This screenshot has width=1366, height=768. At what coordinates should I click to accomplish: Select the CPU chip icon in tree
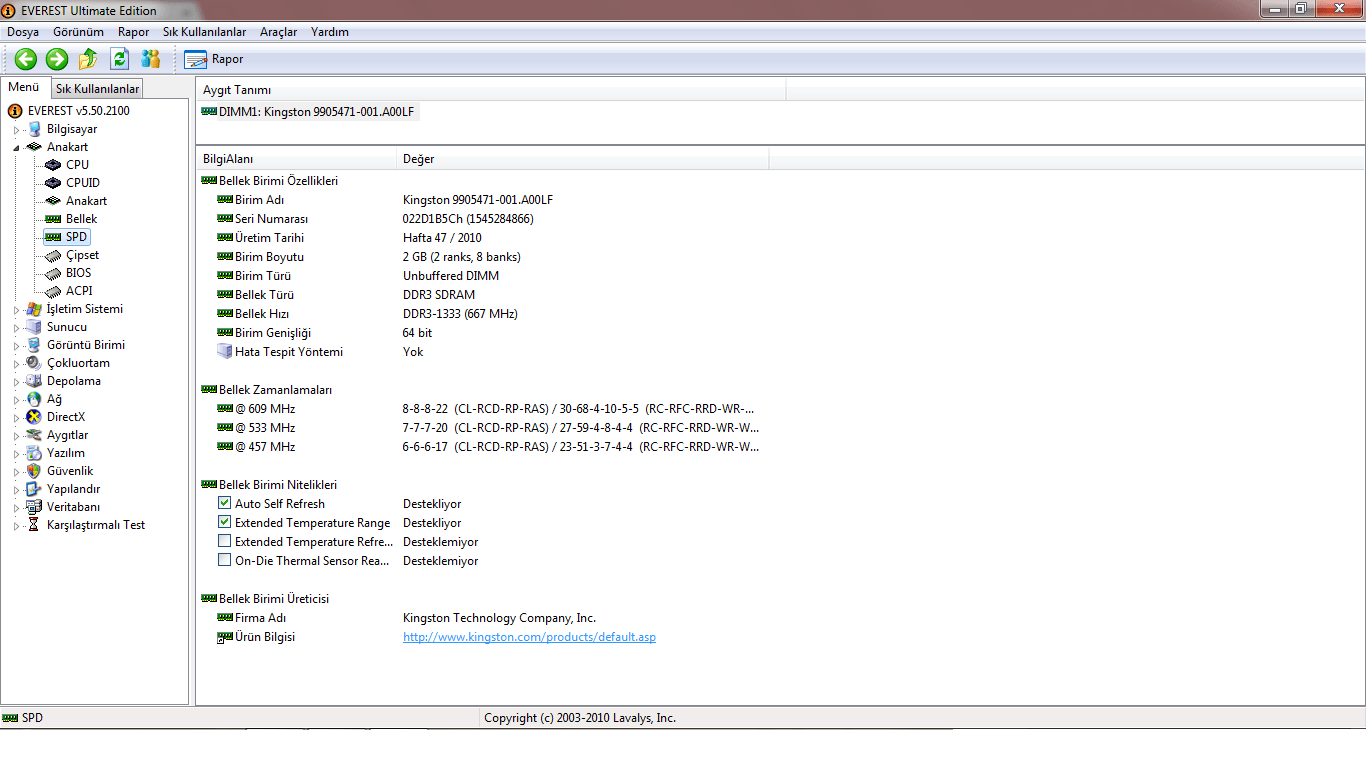click(x=53, y=165)
